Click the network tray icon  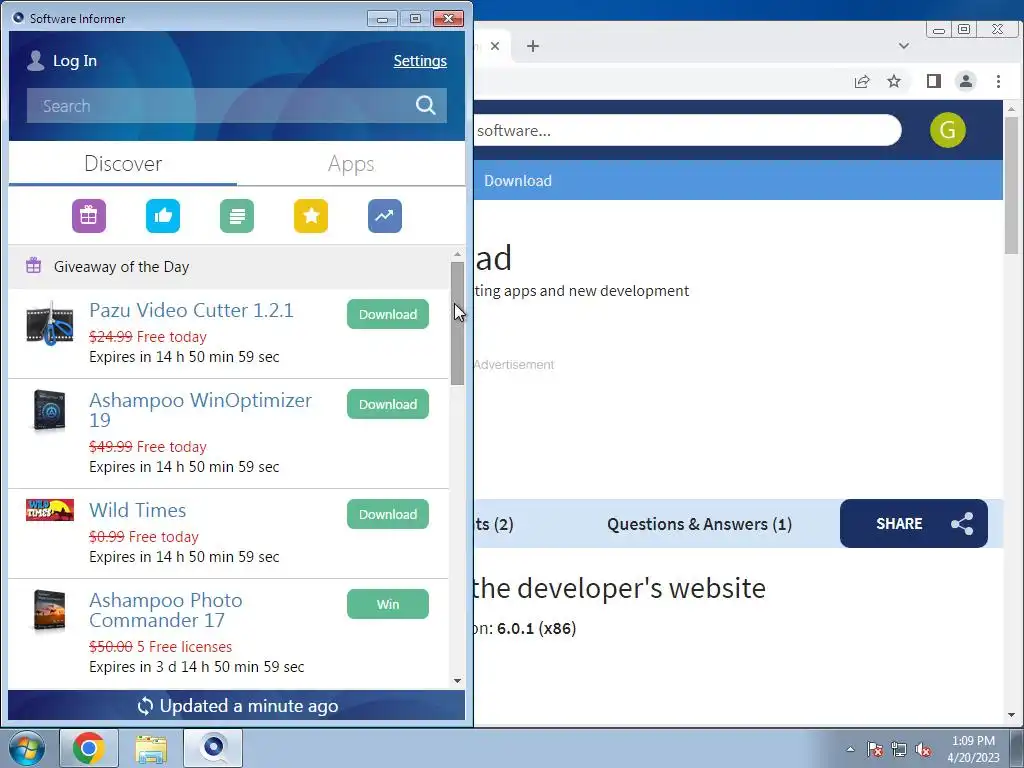click(x=899, y=749)
